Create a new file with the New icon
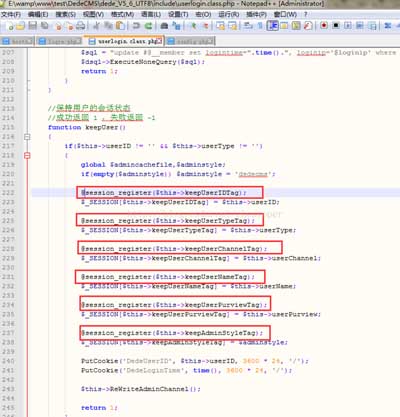Viewport: 400px width, 417px height. tap(10, 26)
